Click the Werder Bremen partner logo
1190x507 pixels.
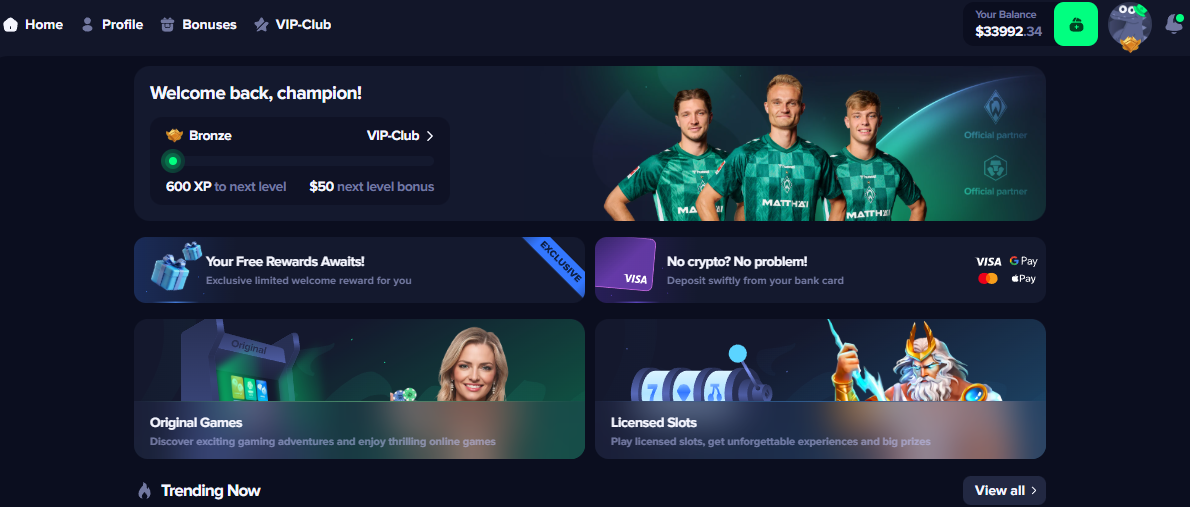[995, 109]
